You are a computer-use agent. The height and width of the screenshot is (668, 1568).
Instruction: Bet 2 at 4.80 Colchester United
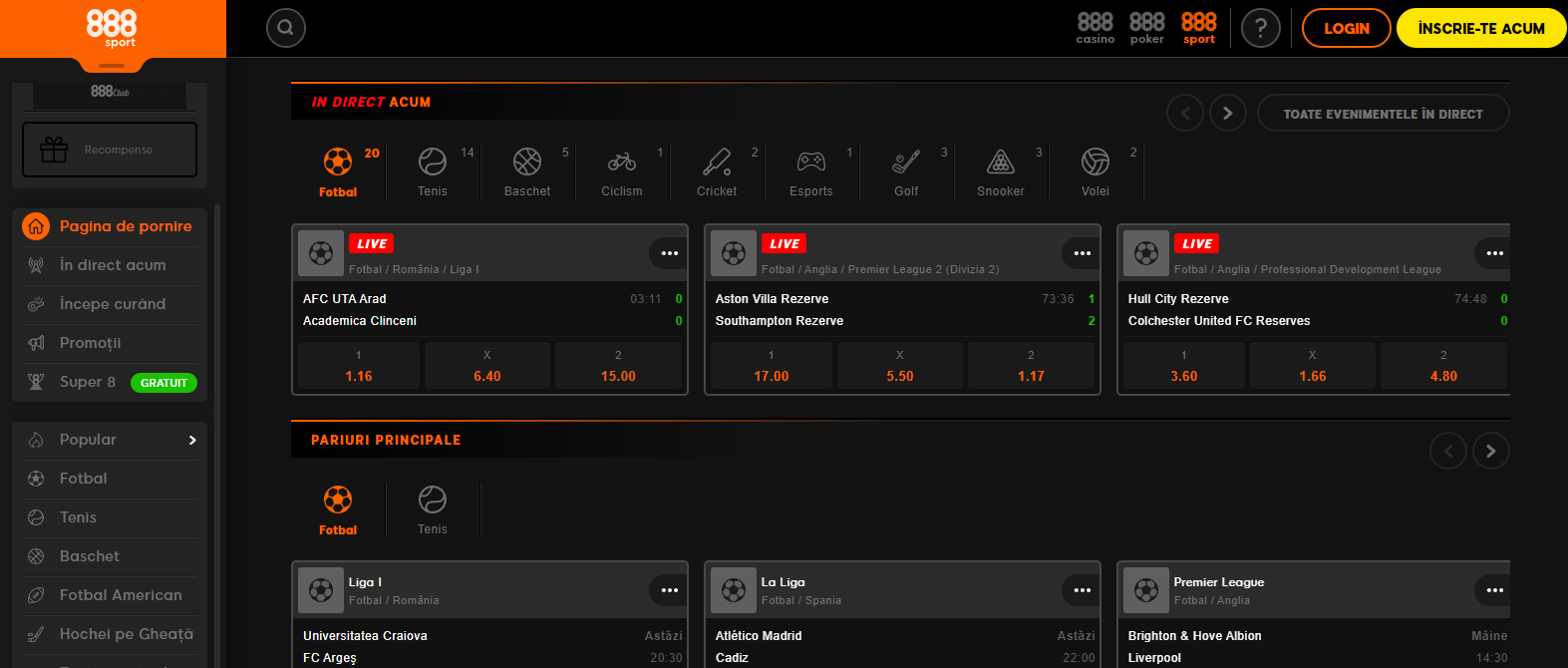coord(1443,366)
